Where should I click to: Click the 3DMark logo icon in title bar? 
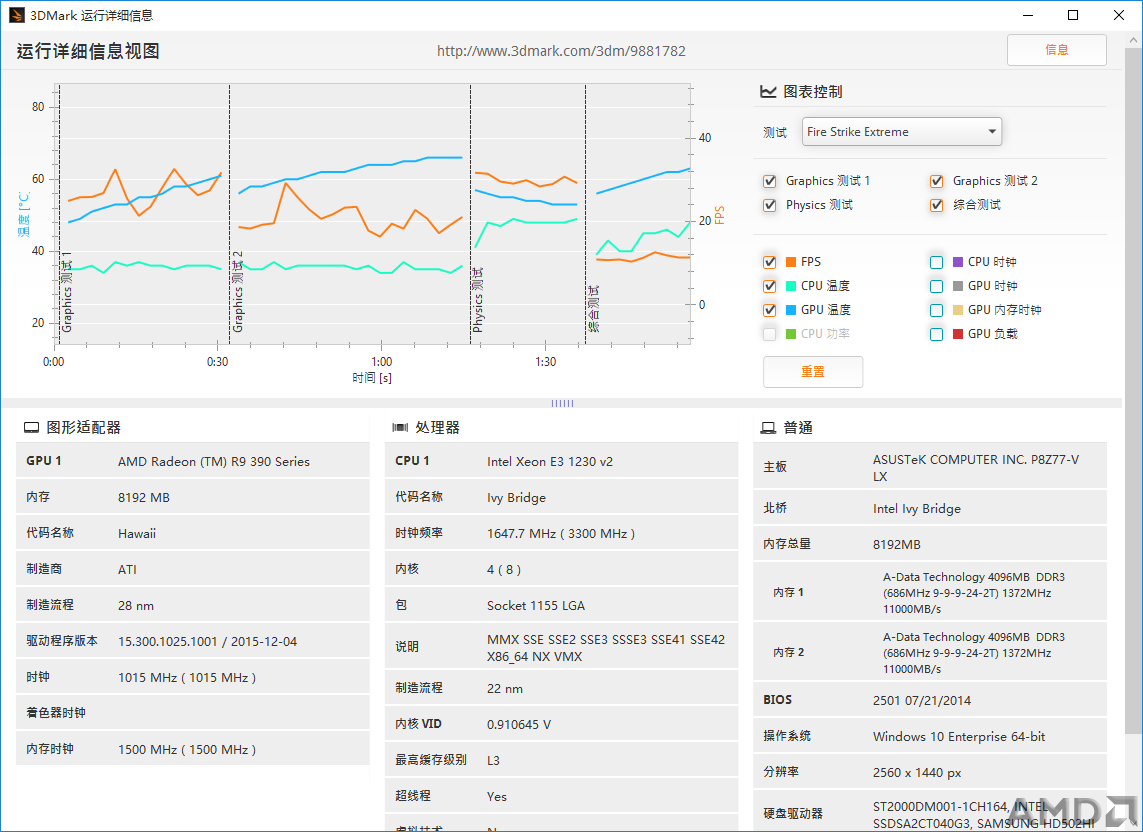[17, 15]
